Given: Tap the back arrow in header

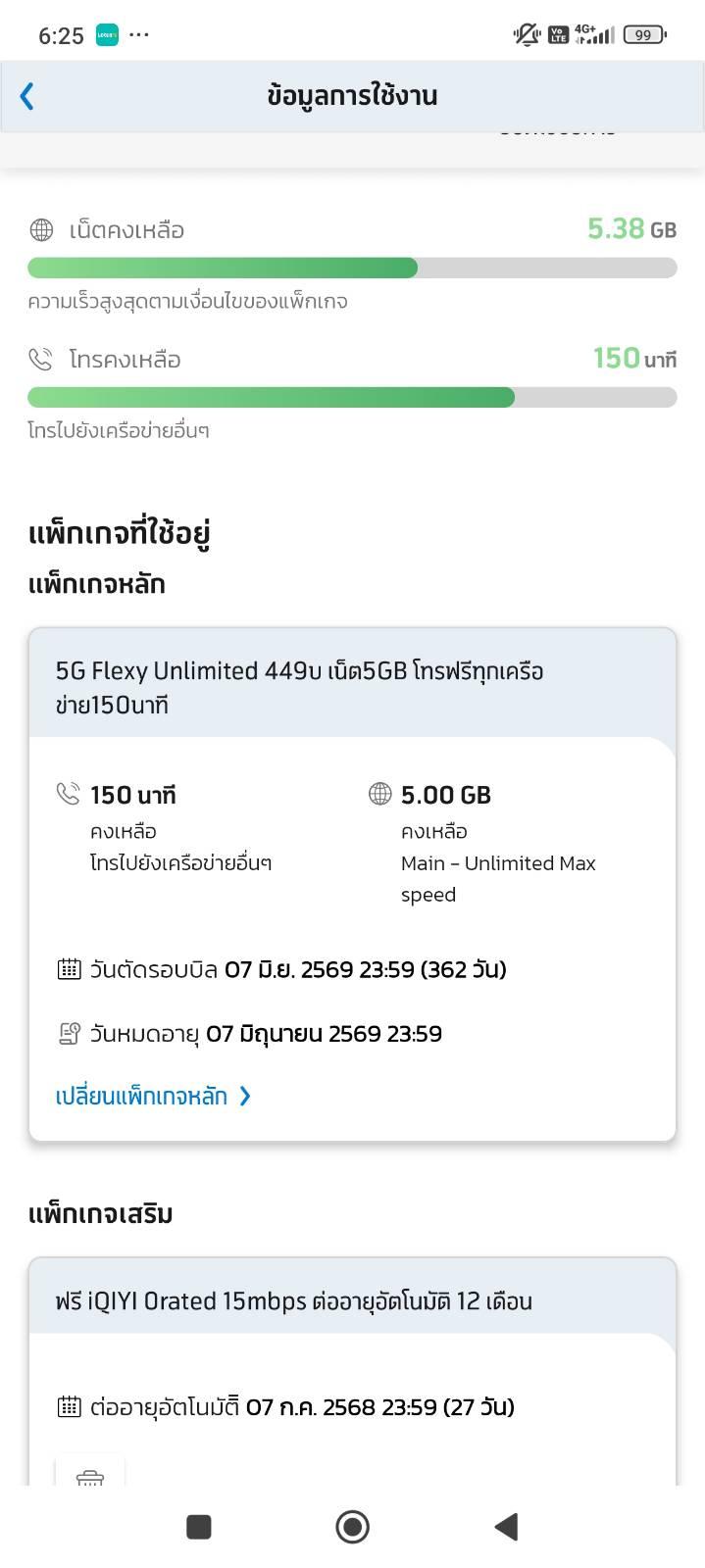Looking at the screenshot, I should tap(26, 96).
